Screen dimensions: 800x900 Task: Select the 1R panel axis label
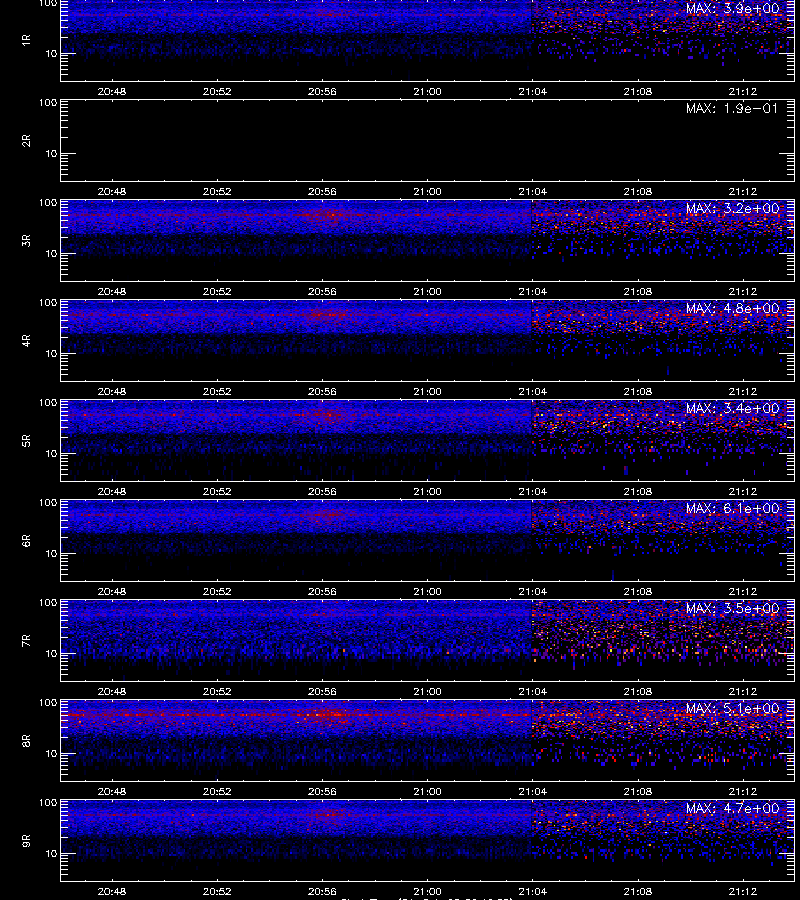[x=26, y=40]
